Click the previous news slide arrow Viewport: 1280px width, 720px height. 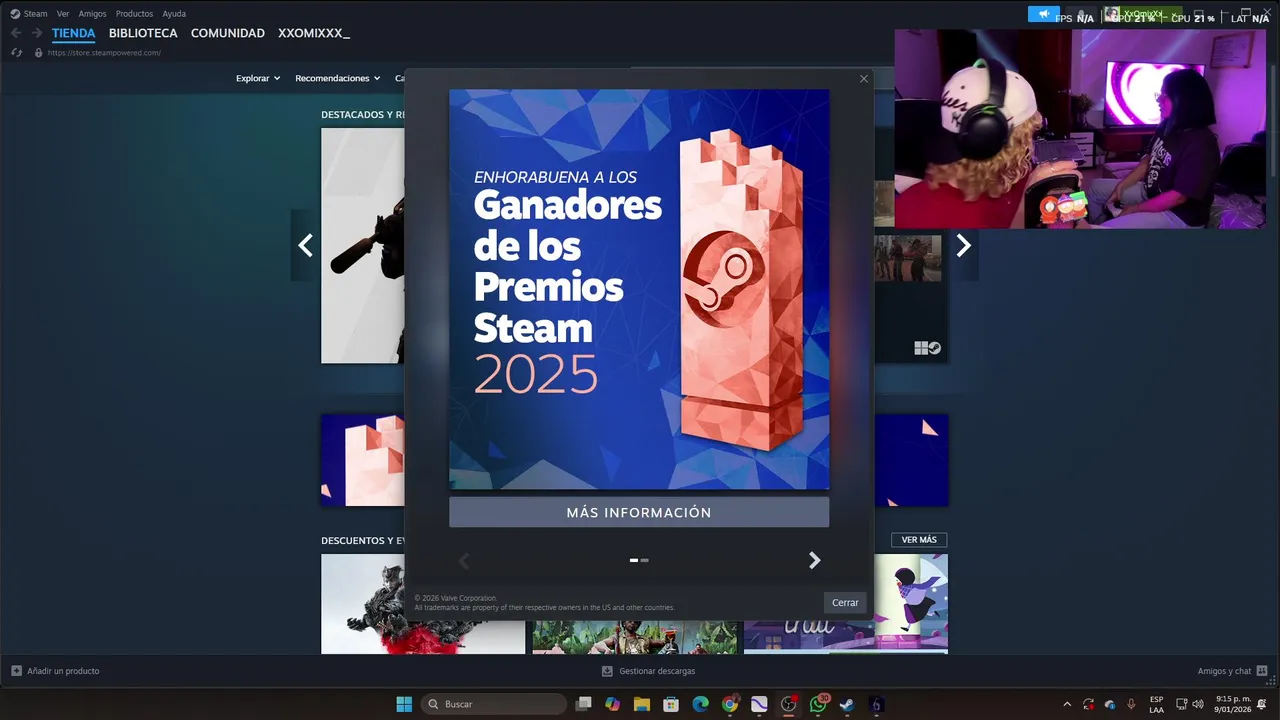point(463,561)
